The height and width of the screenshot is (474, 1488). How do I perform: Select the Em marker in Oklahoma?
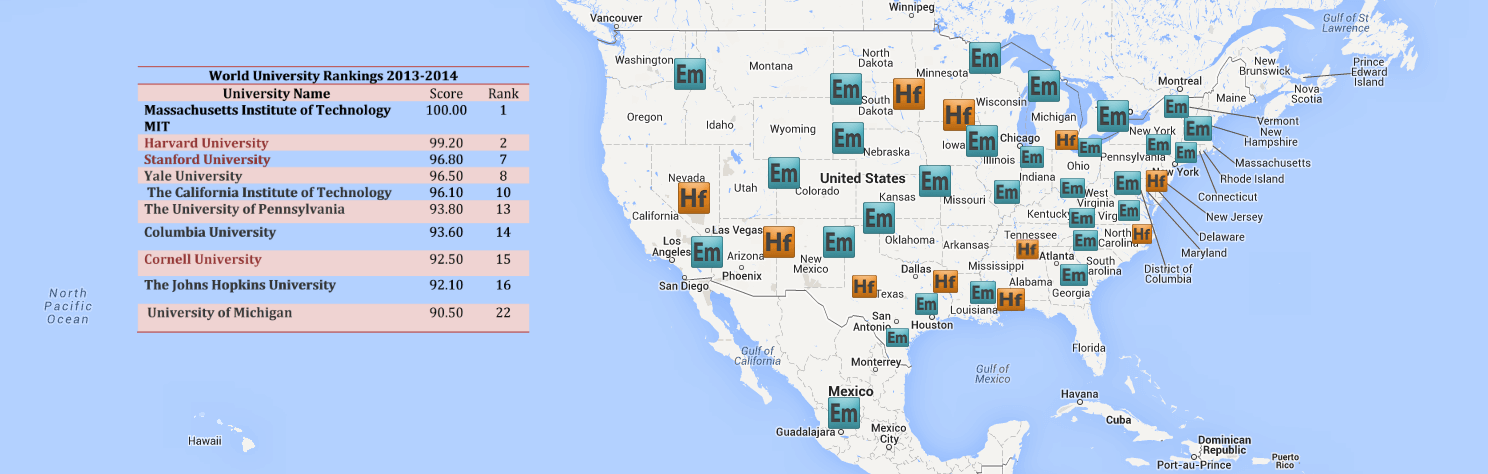(879, 218)
